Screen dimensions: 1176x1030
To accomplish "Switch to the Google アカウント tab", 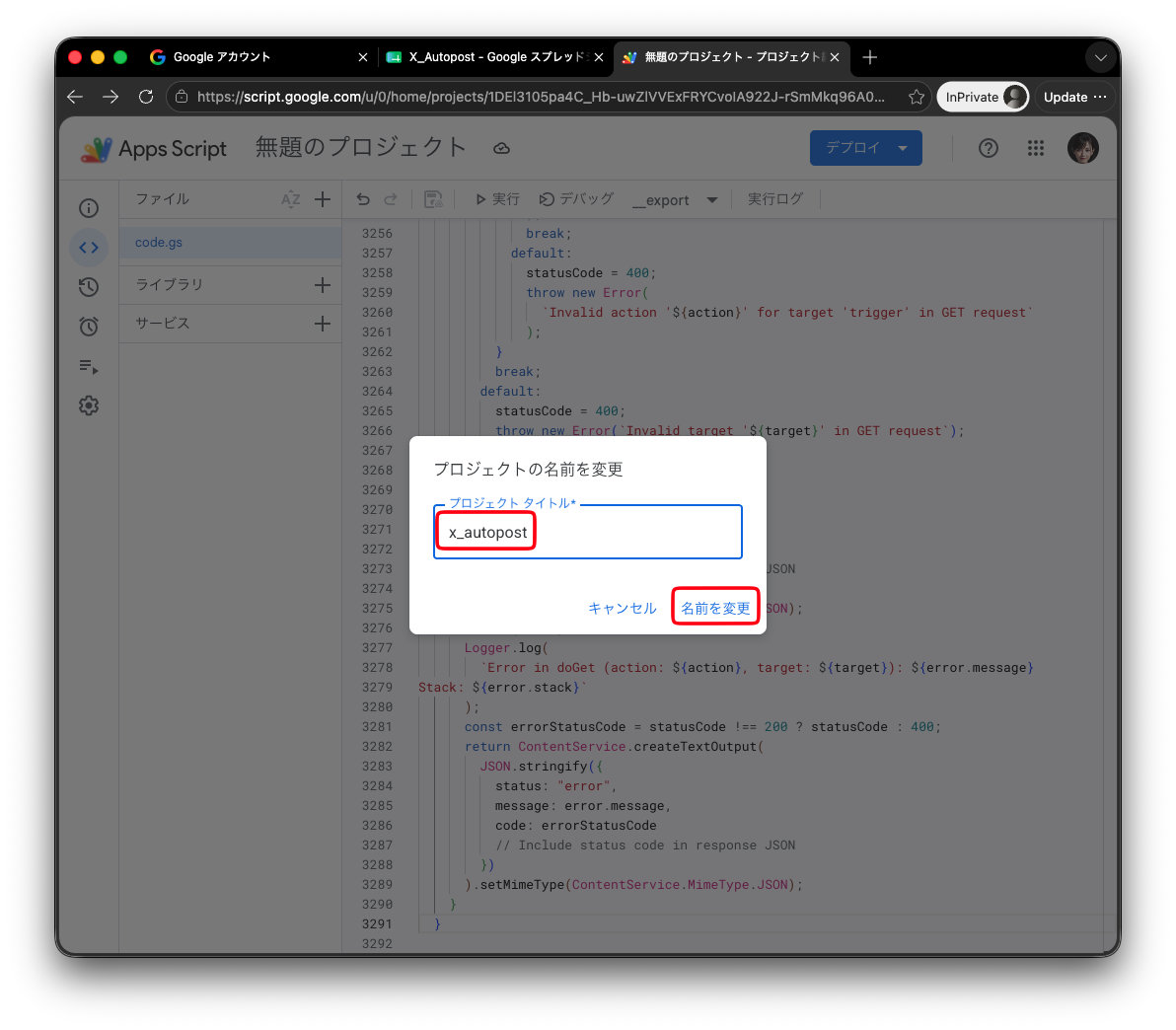I will [x=257, y=57].
